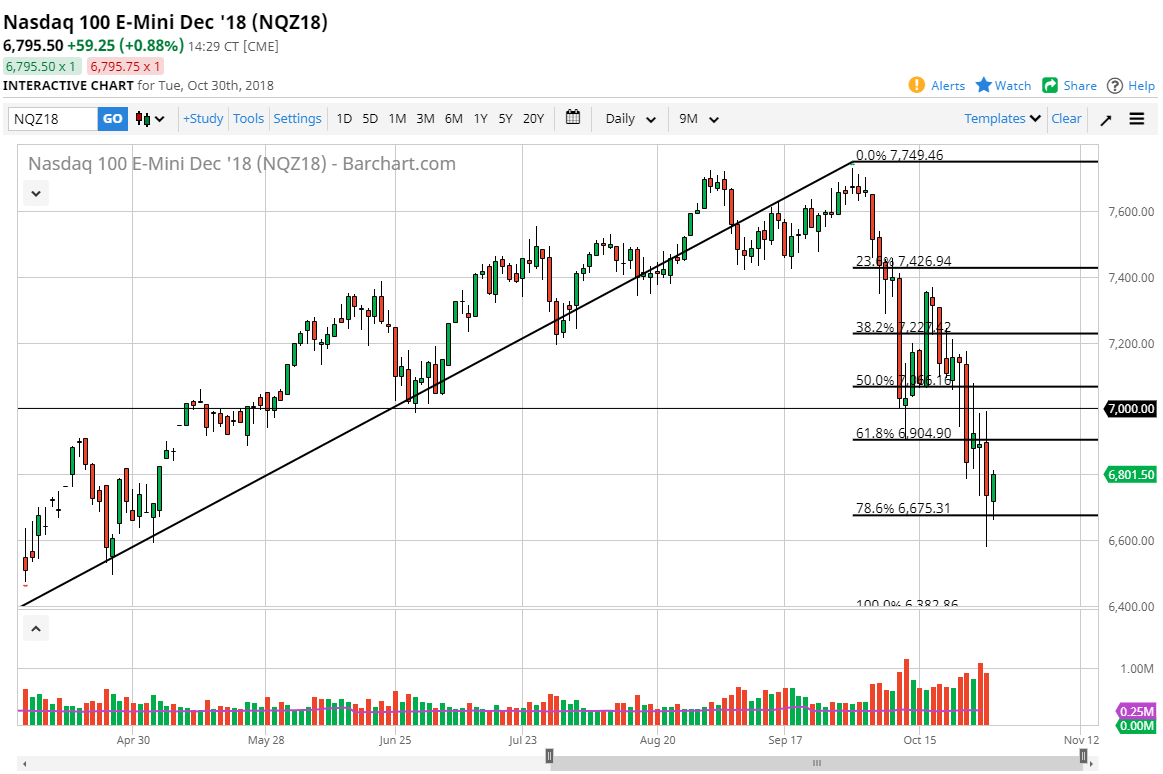Open the 9M range dropdown
Image resolution: width=1163 pixels, height=774 pixels.
pos(698,118)
